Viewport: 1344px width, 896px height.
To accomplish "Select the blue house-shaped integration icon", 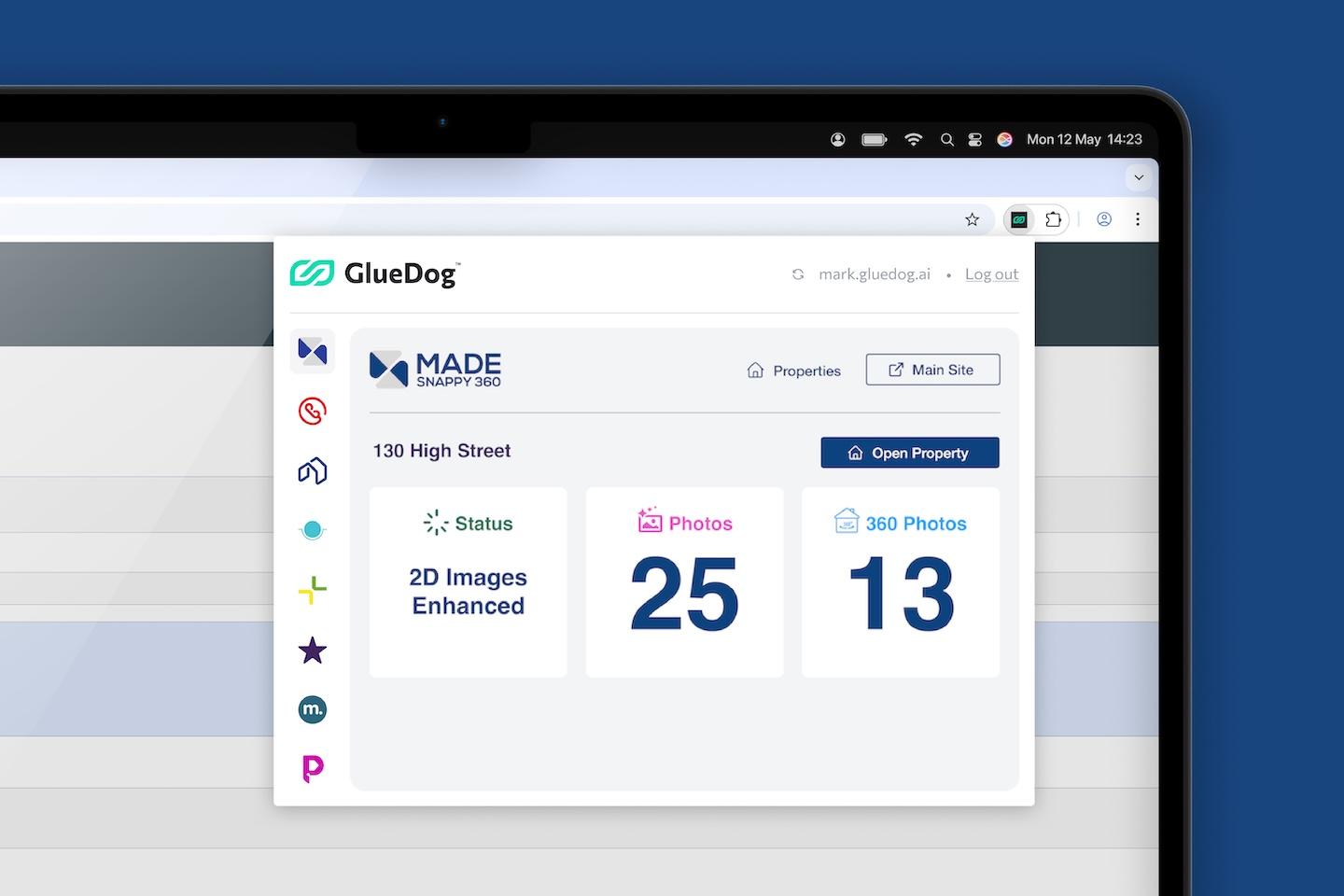I will click(312, 470).
